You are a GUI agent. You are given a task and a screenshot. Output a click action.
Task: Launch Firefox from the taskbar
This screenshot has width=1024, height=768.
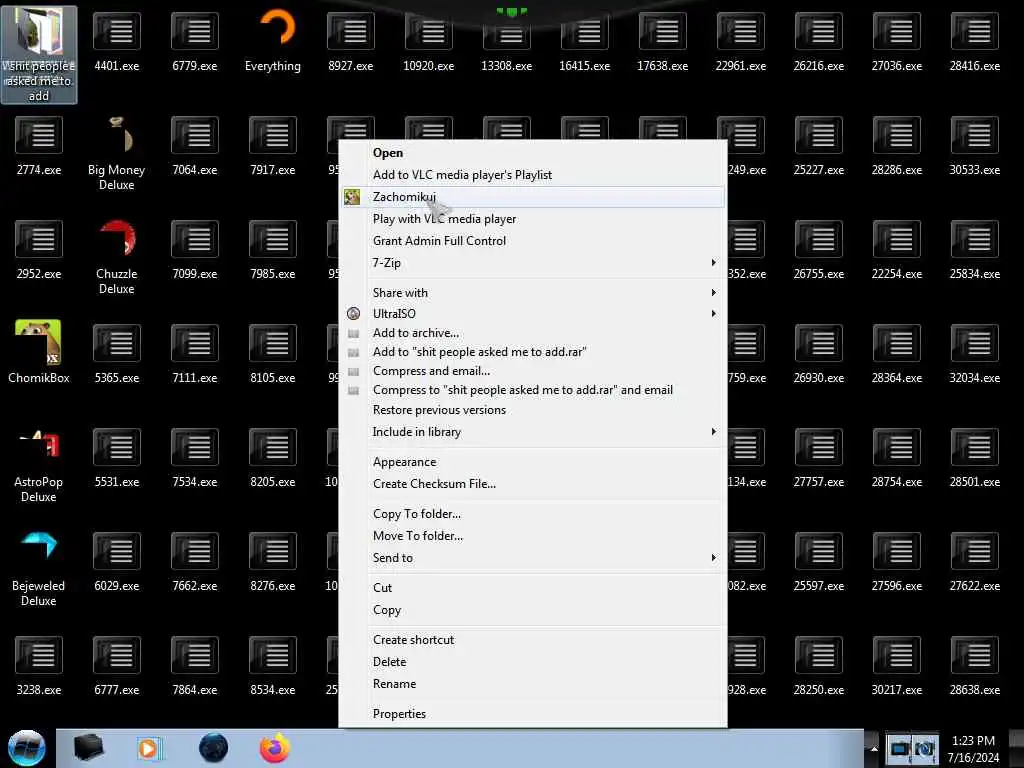coord(275,748)
